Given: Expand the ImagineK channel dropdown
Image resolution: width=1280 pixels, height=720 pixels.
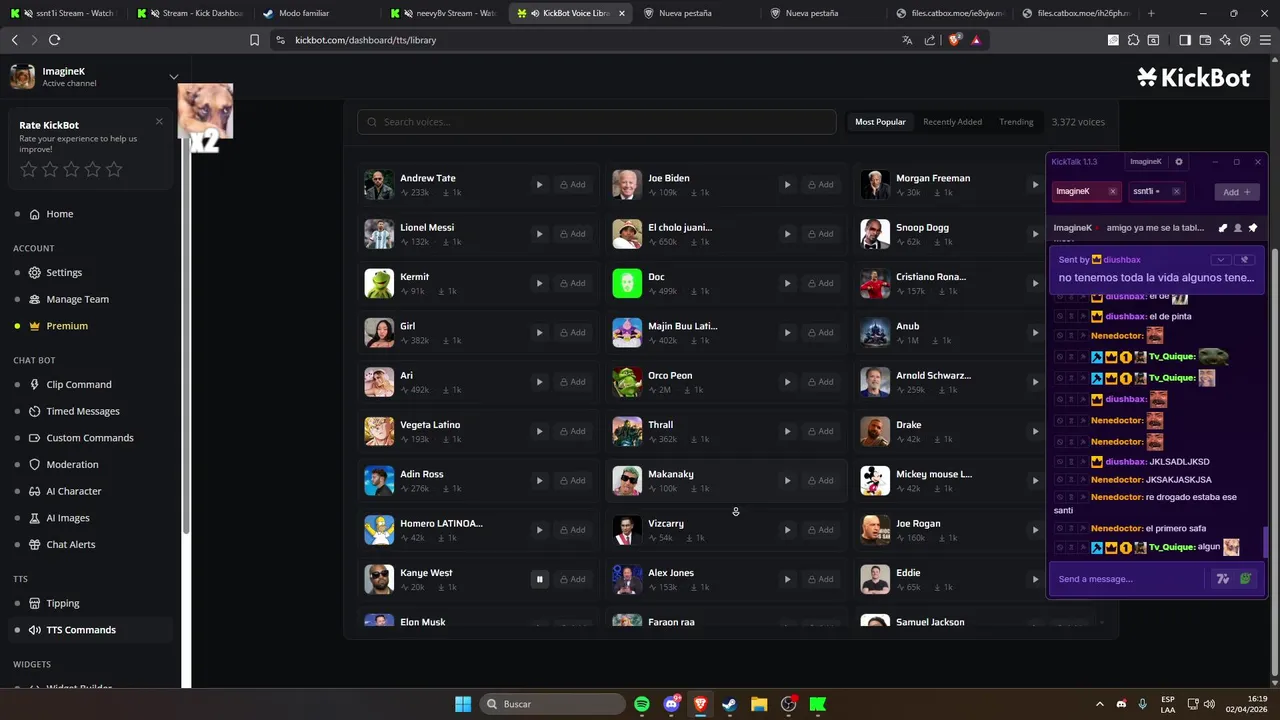Looking at the screenshot, I should pyautogui.click(x=174, y=77).
